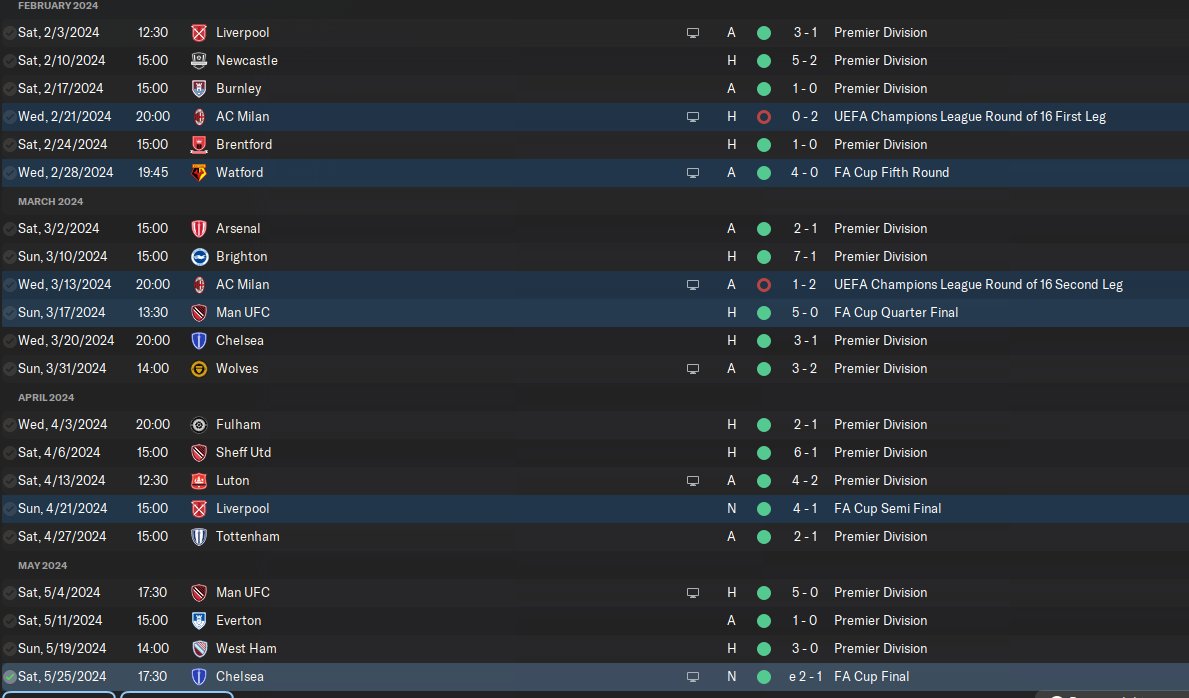This screenshot has height=698, width=1189.
Task: Click the FA Cup Semi Final competition link
Action: (x=887, y=508)
